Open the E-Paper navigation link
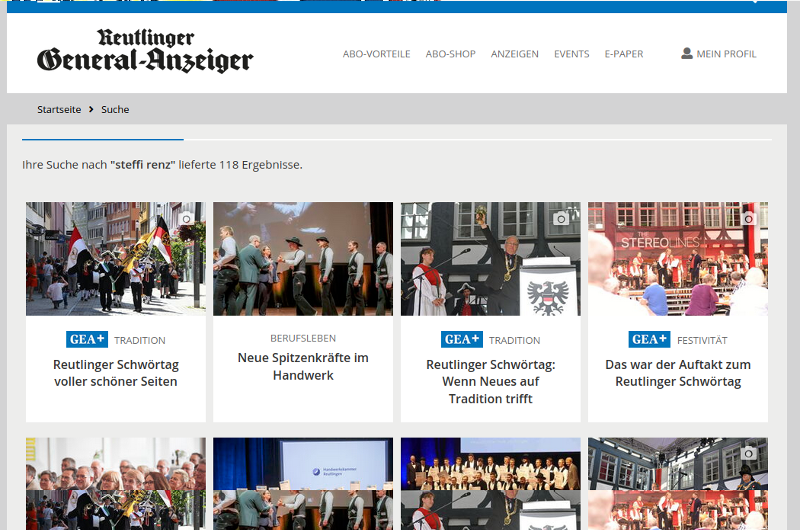The image size is (800, 530). (623, 54)
